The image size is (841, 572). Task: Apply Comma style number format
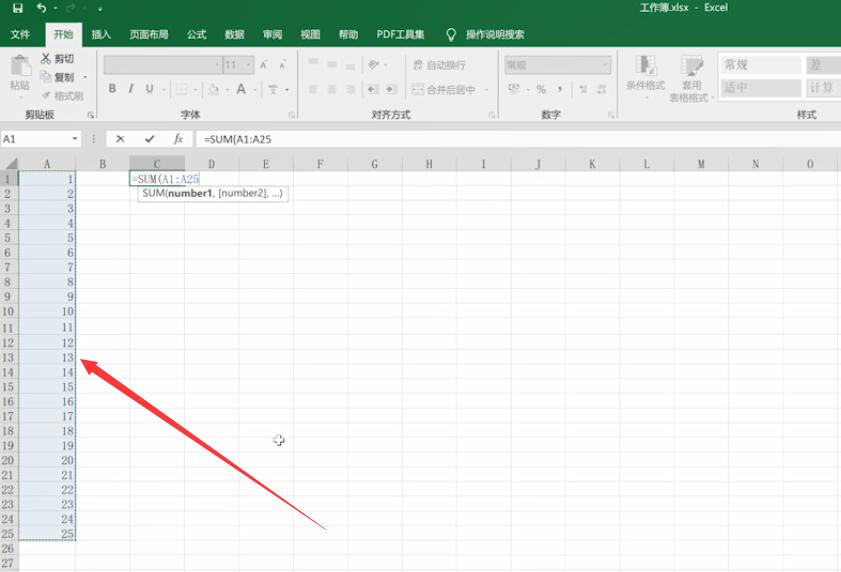559,89
